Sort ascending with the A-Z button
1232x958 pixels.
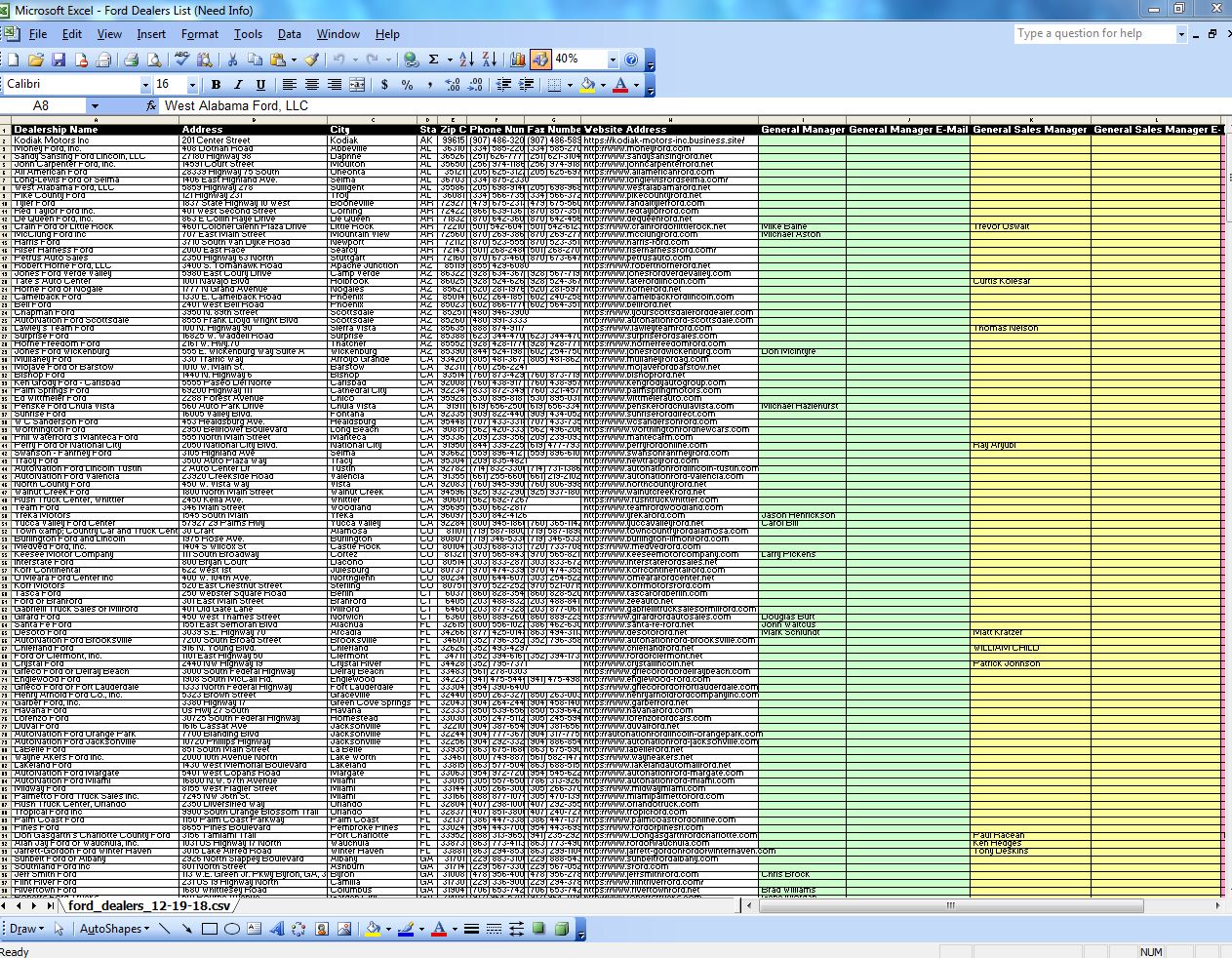pos(466,60)
